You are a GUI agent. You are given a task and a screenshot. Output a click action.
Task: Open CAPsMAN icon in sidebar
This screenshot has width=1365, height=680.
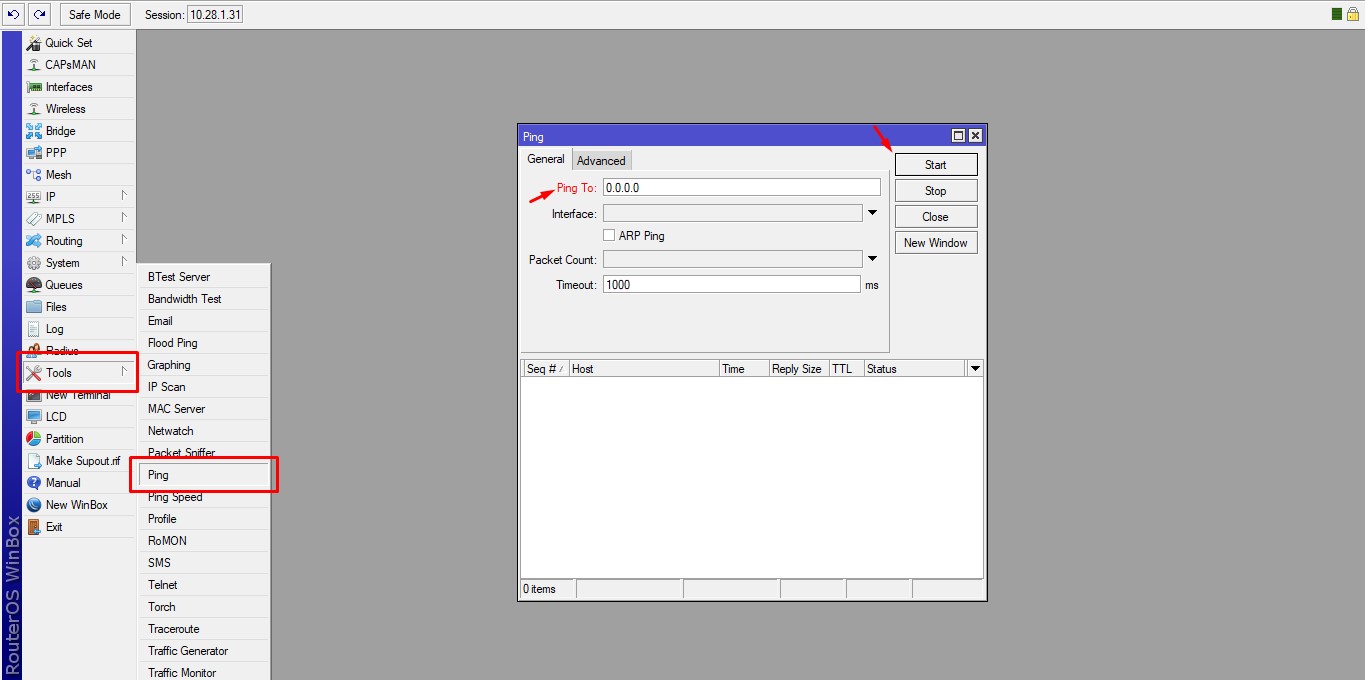[34, 65]
